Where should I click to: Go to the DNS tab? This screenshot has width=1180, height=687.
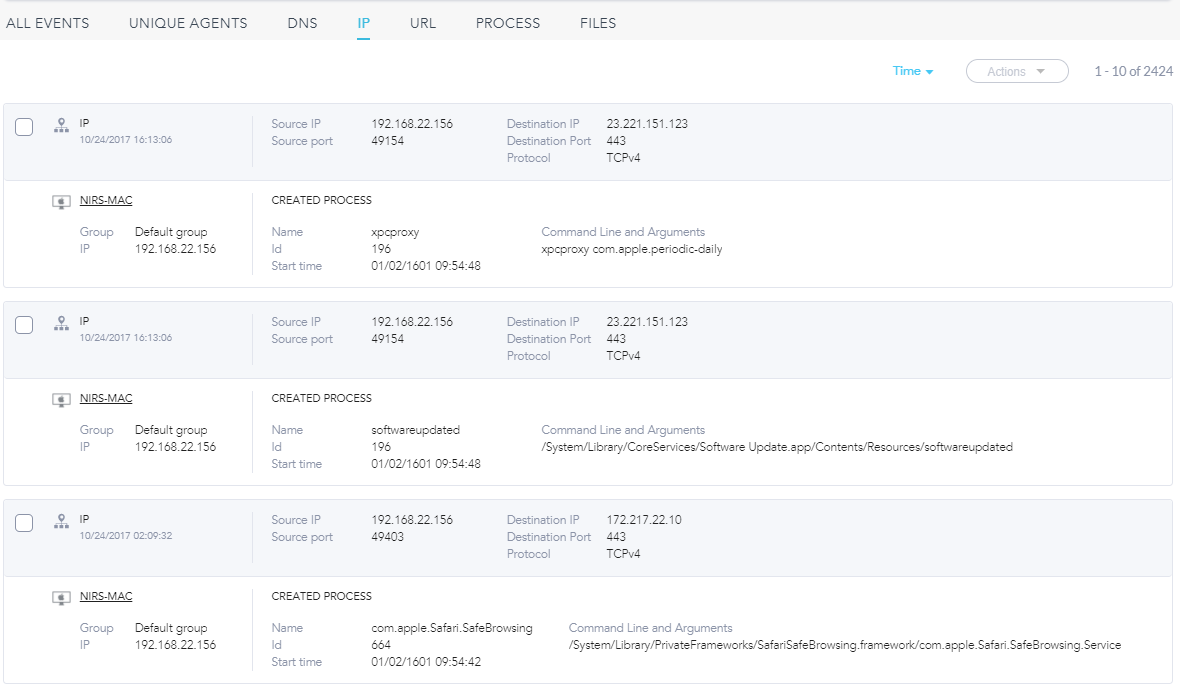(x=302, y=23)
